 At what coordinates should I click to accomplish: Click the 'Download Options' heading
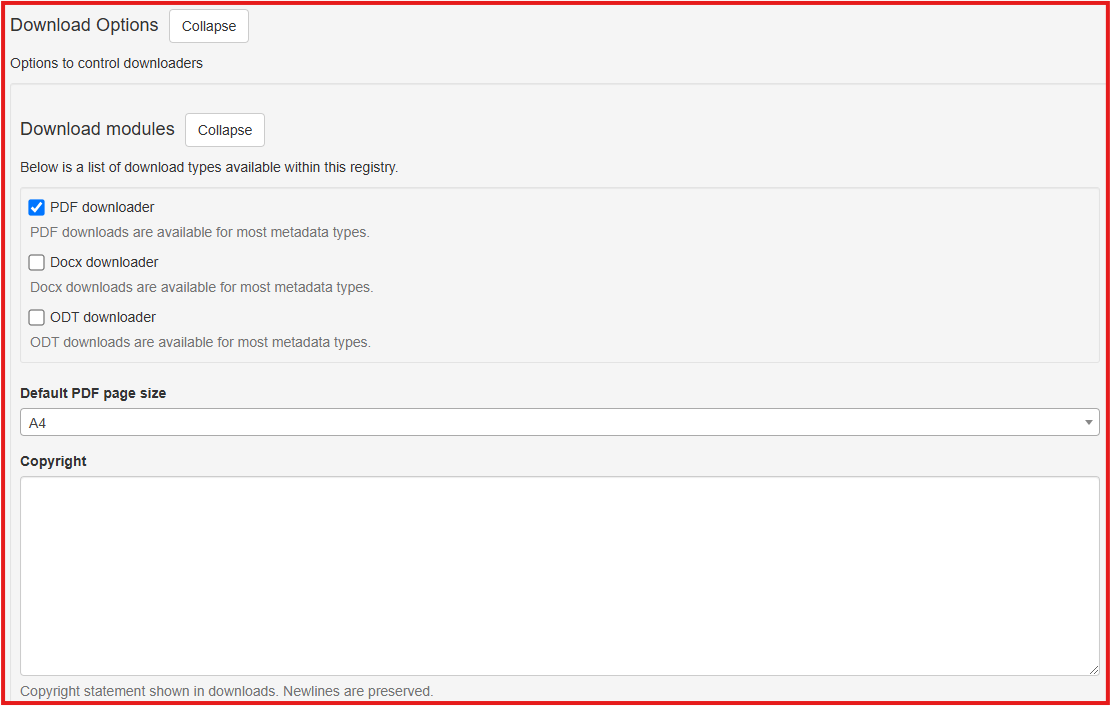click(84, 25)
